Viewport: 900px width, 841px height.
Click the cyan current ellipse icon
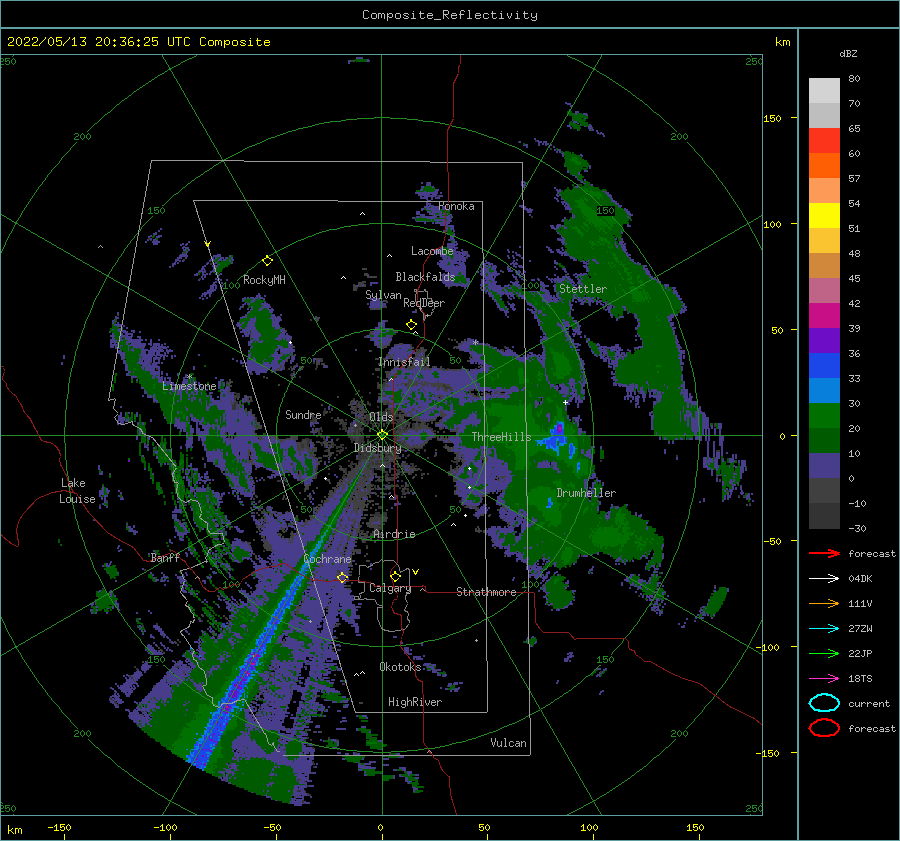pyautogui.click(x=824, y=703)
